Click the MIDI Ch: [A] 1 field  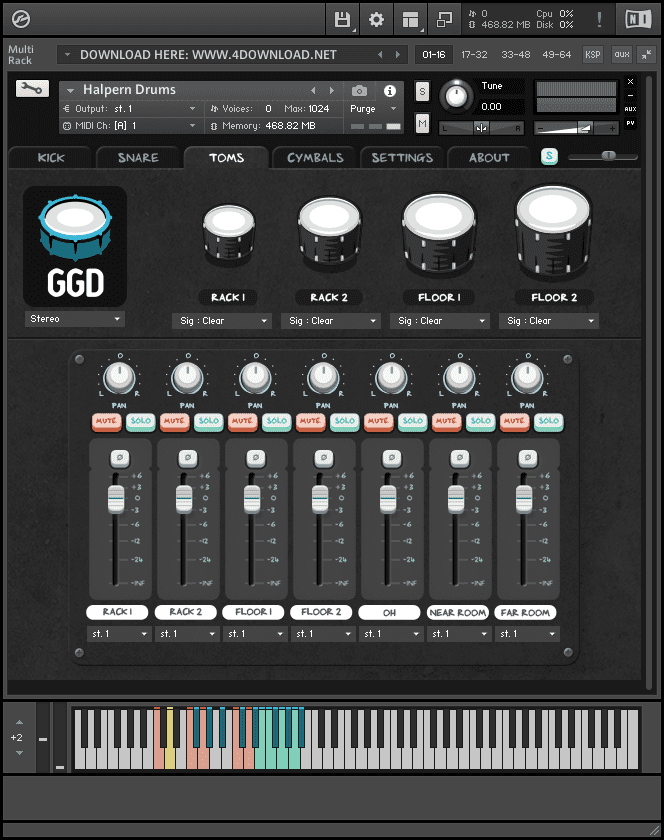[x=129, y=126]
